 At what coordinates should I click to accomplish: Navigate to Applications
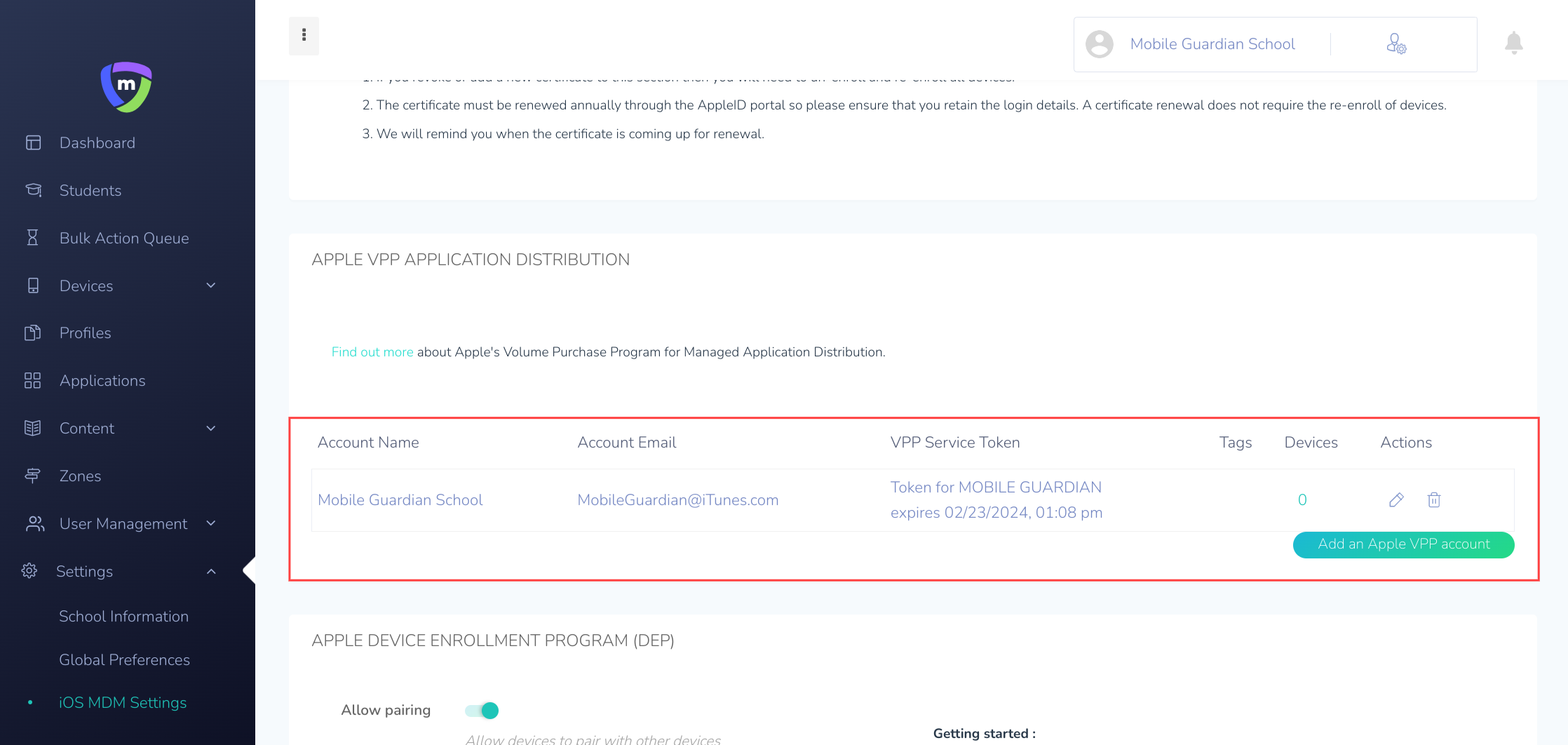[x=102, y=380]
